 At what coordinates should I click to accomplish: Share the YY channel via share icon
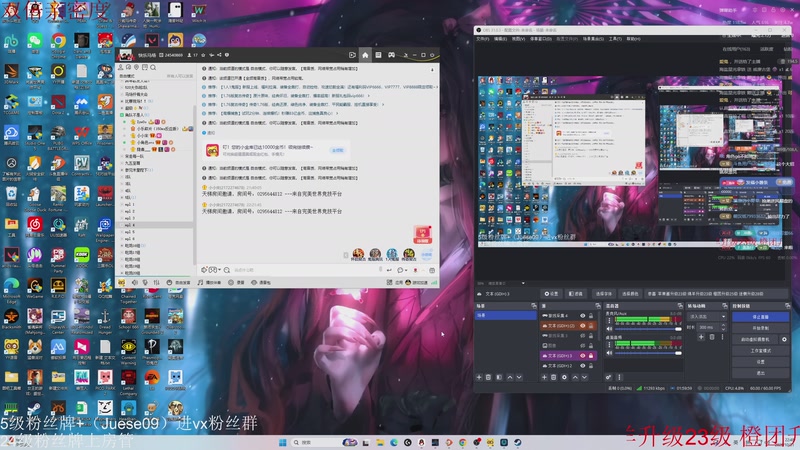pos(219,55)
